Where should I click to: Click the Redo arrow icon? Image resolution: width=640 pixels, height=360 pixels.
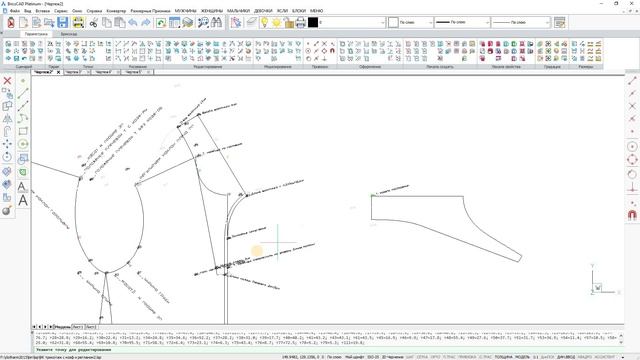click(145, 22)
